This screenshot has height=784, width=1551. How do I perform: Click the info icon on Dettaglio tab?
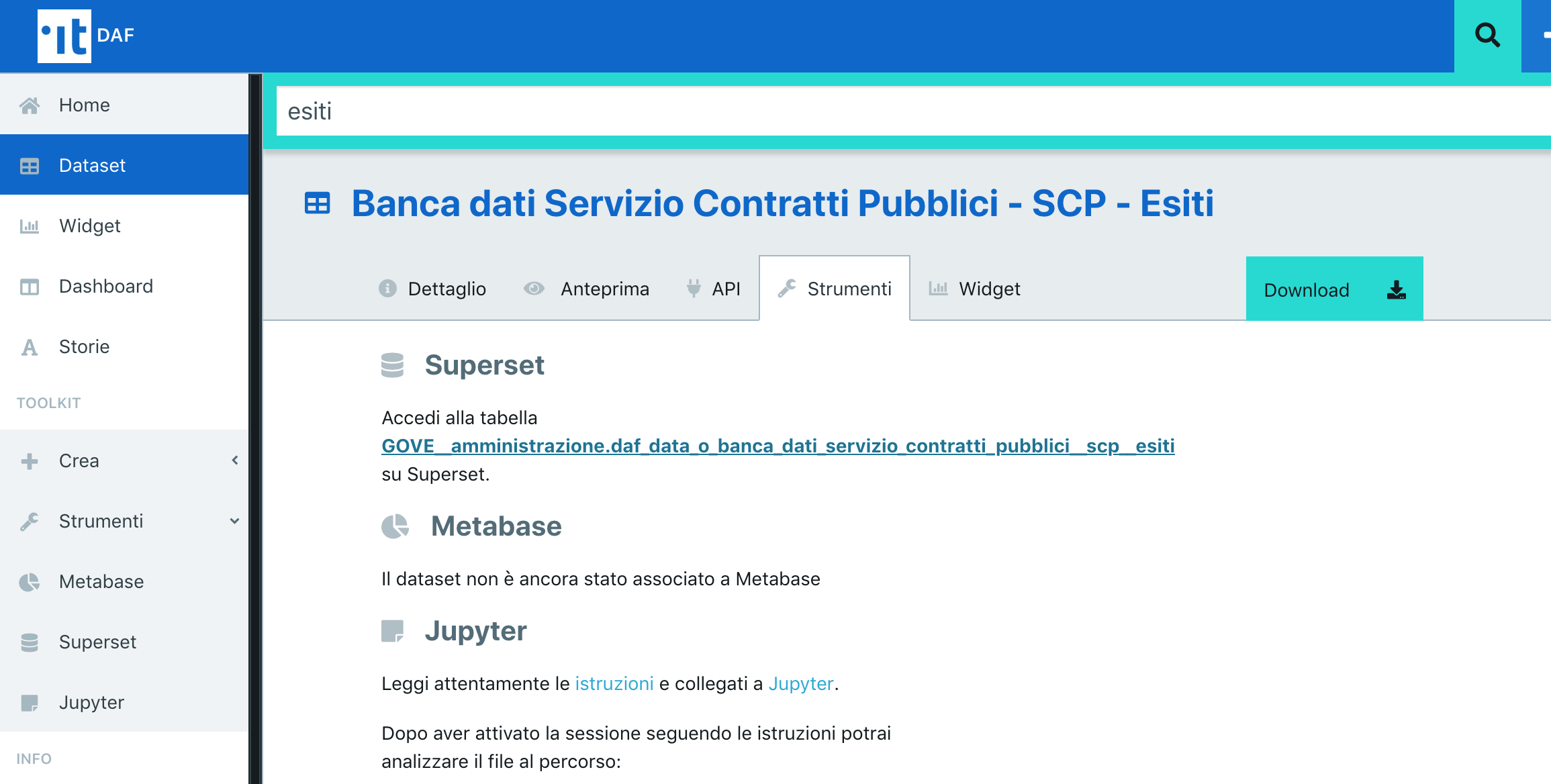[x=387, y=289]
